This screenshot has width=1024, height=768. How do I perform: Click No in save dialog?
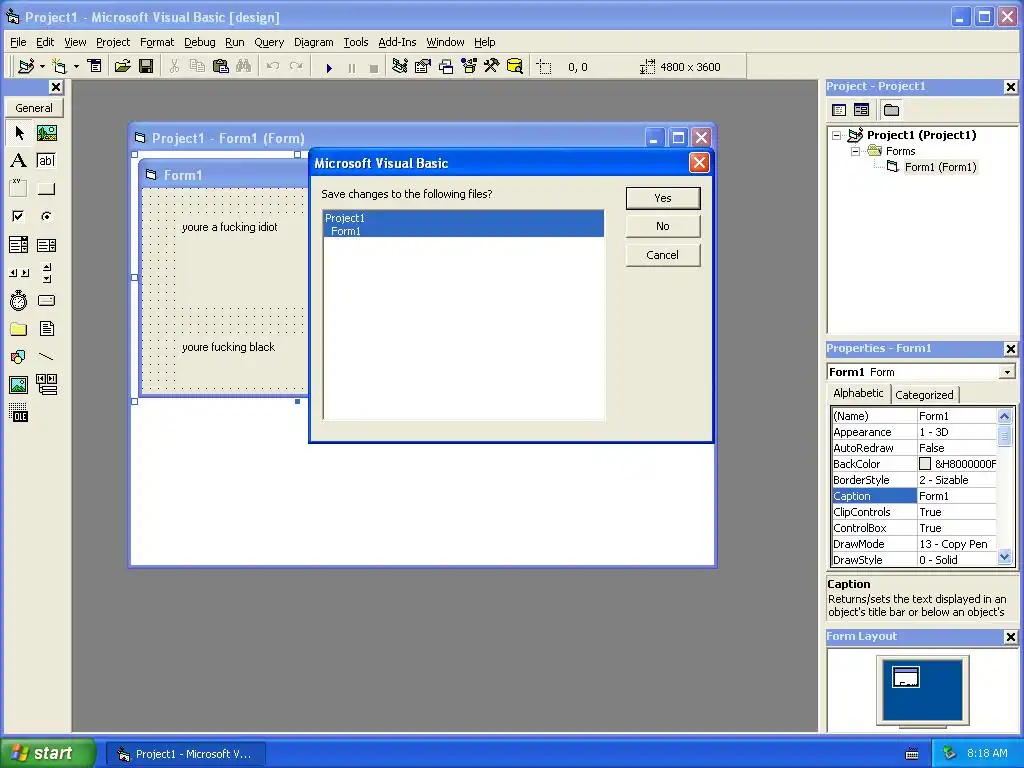click(663, 227)
